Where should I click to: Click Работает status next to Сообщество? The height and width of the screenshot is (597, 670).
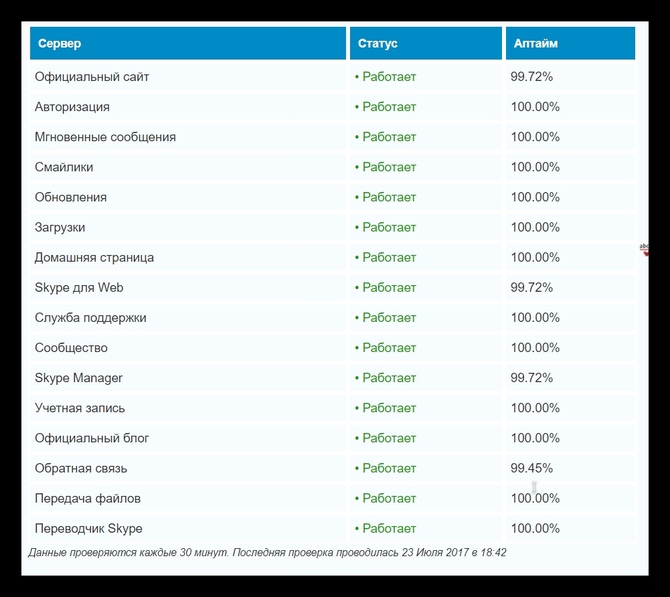click(385, 348)
